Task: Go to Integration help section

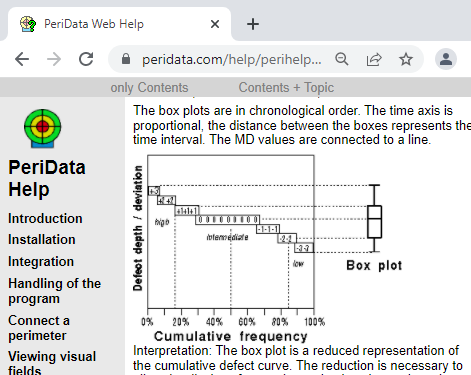Action: point(41,262)
